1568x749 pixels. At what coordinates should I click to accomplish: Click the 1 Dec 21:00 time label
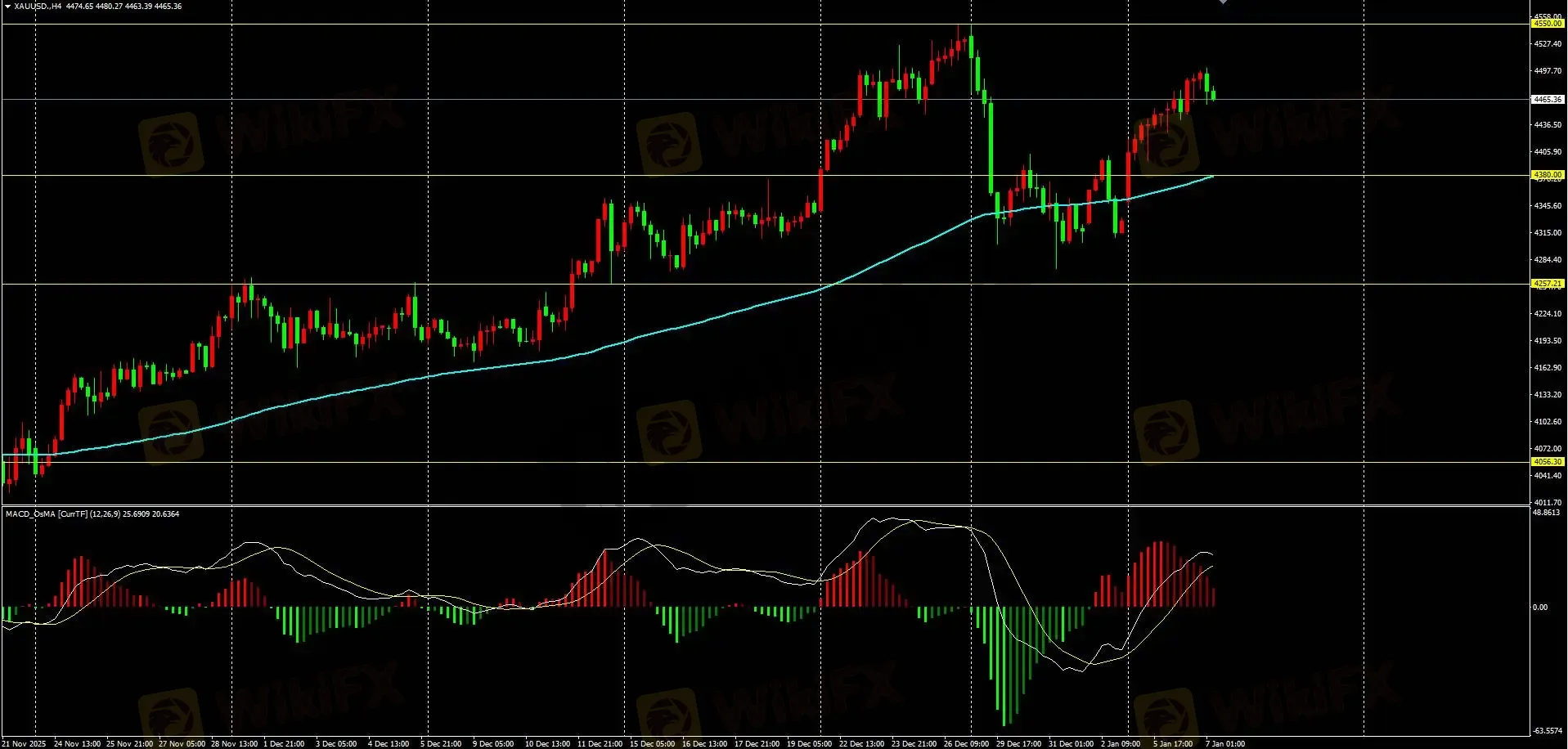coord(284,744)
